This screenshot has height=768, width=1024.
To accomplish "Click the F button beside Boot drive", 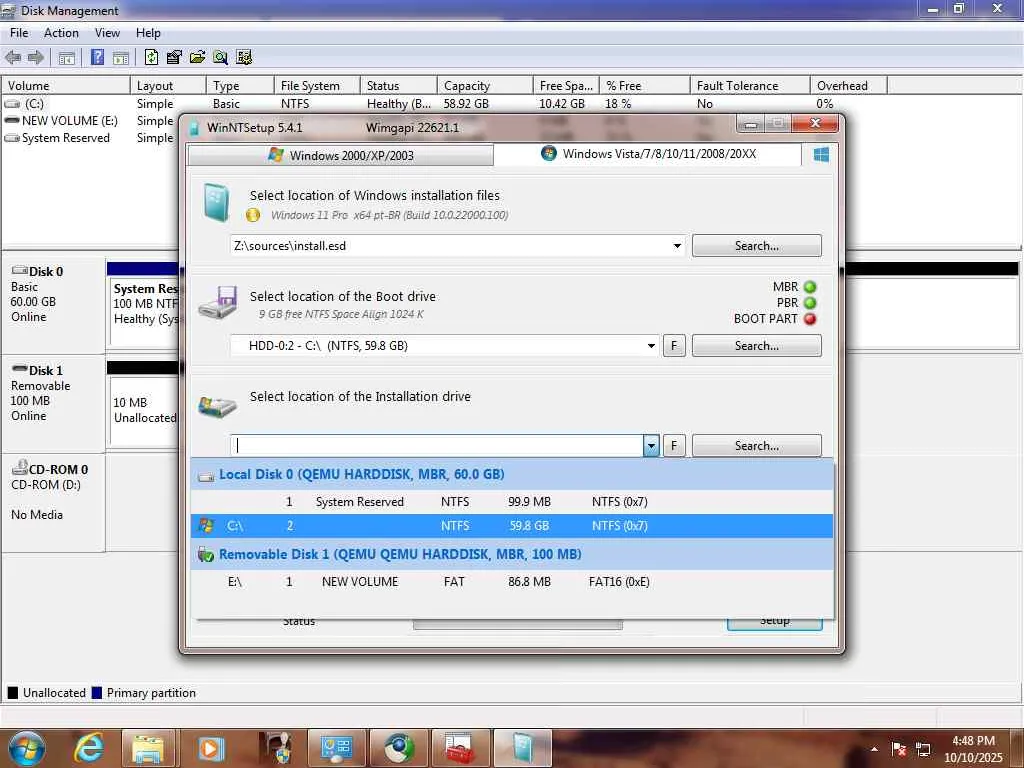I will [x=674, y=346].
